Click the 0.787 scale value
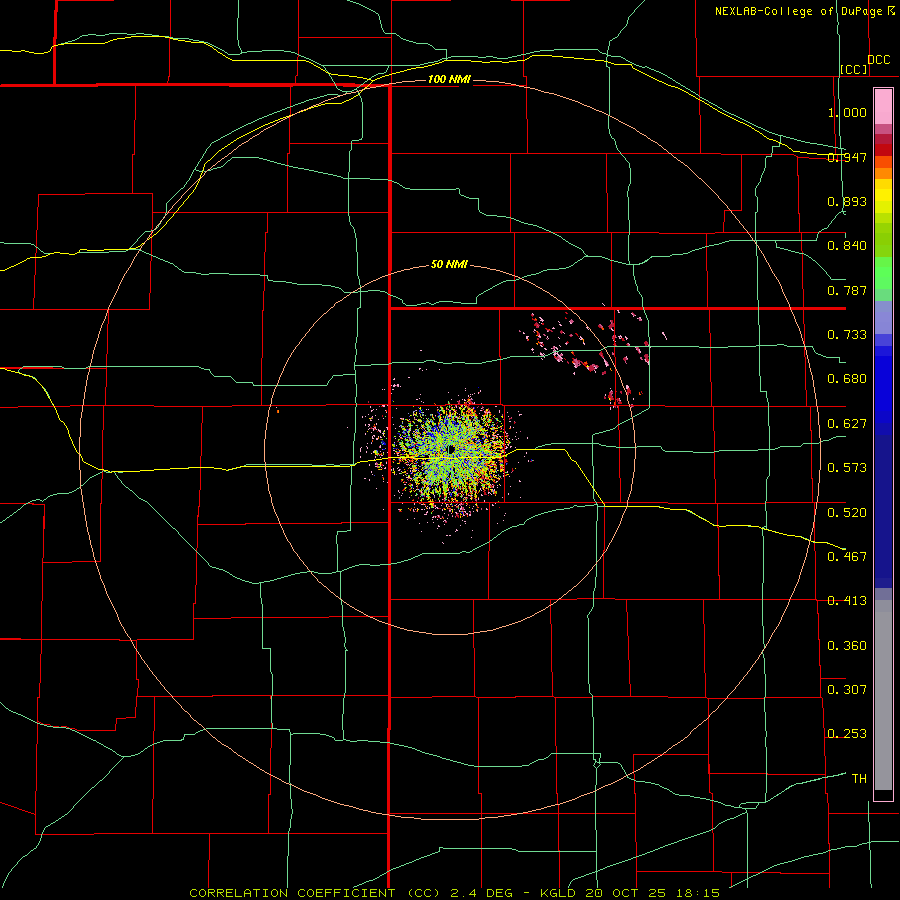This screenshot has width=900, height=900. (847, 290)
